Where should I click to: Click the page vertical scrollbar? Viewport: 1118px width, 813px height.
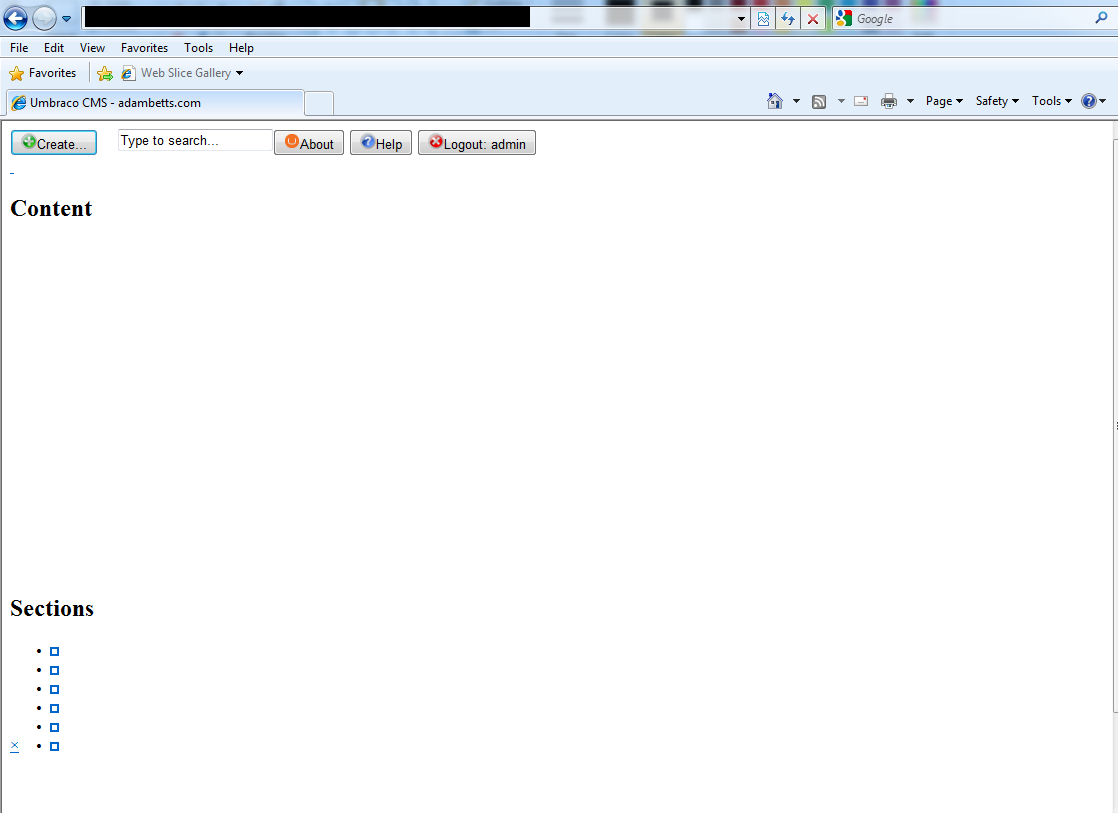[x=1114, y=426]
